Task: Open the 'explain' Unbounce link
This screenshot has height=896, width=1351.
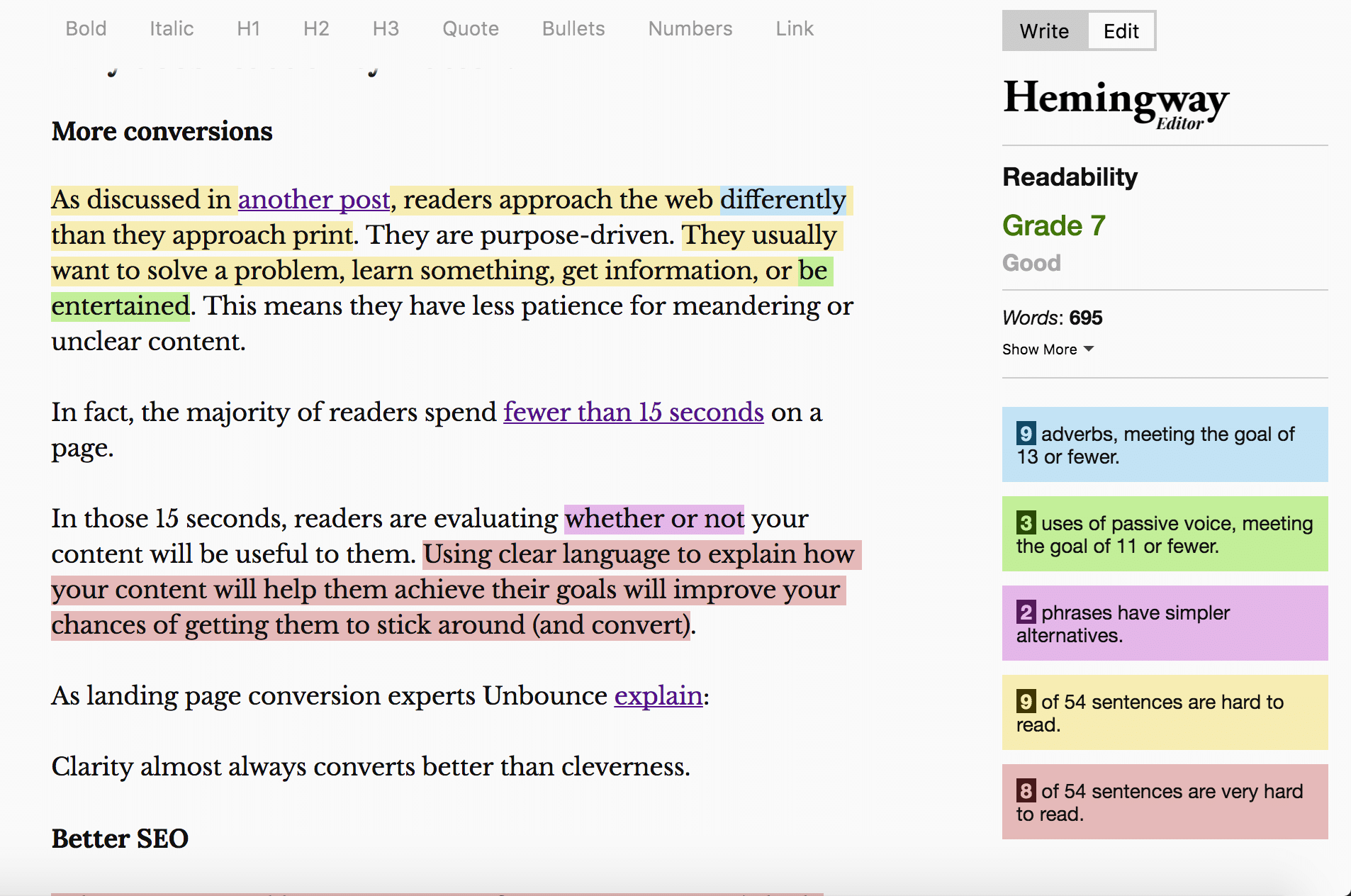Action: point(658,696)
